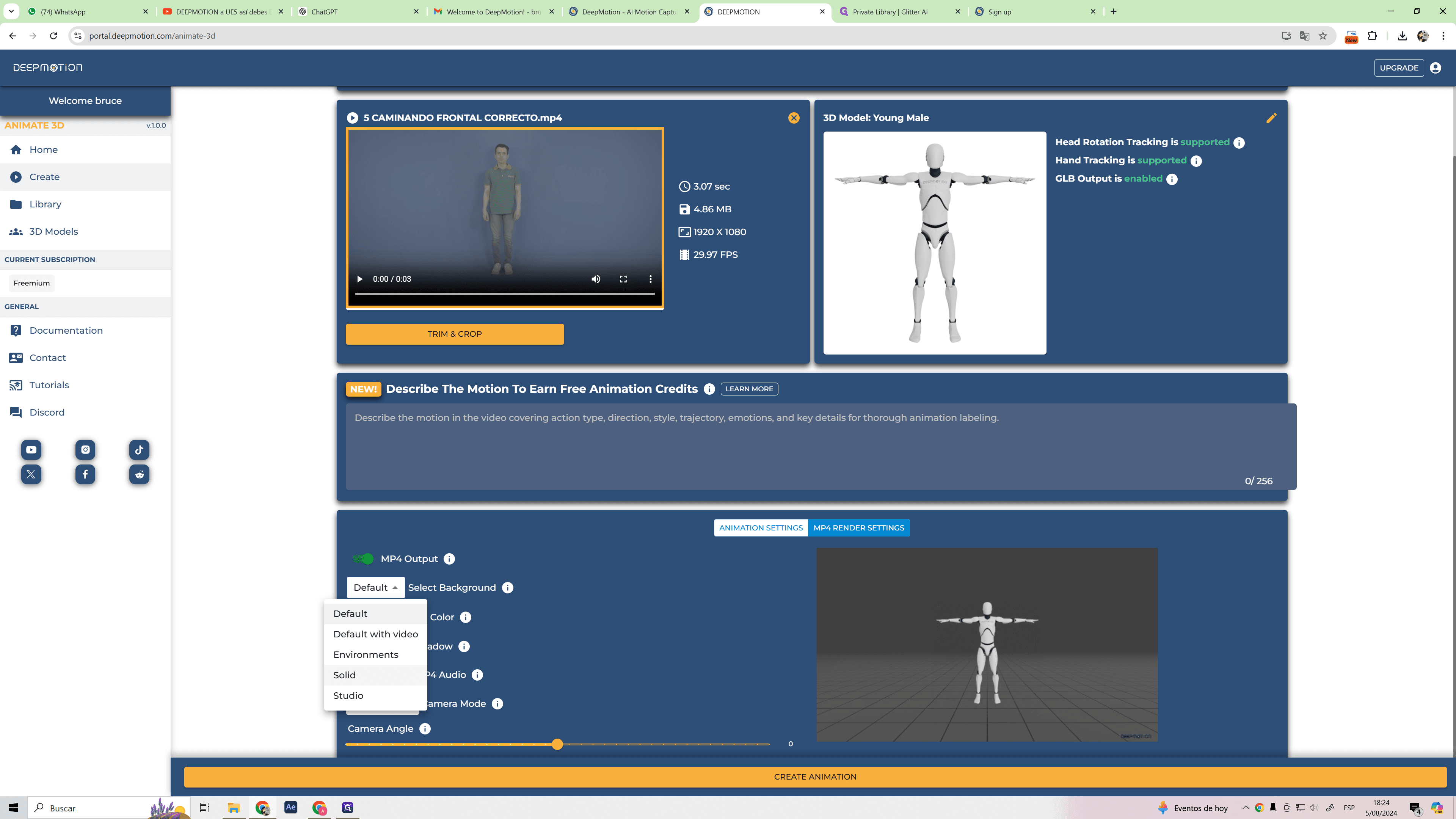Viewport: 1456px width, 819px height.
Task: Click the Young Male 3D model thumbnail
Action: tap(934, 243)
